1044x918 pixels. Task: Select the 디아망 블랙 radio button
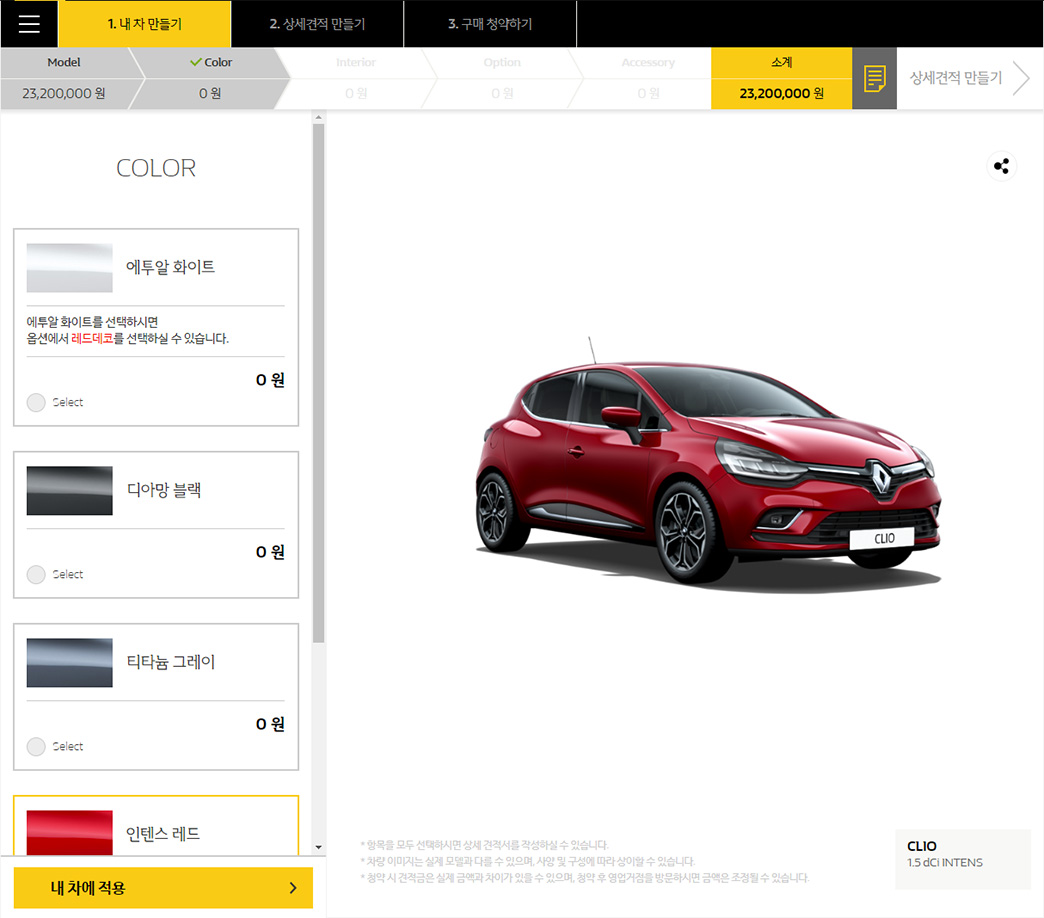tap(36, 574)
